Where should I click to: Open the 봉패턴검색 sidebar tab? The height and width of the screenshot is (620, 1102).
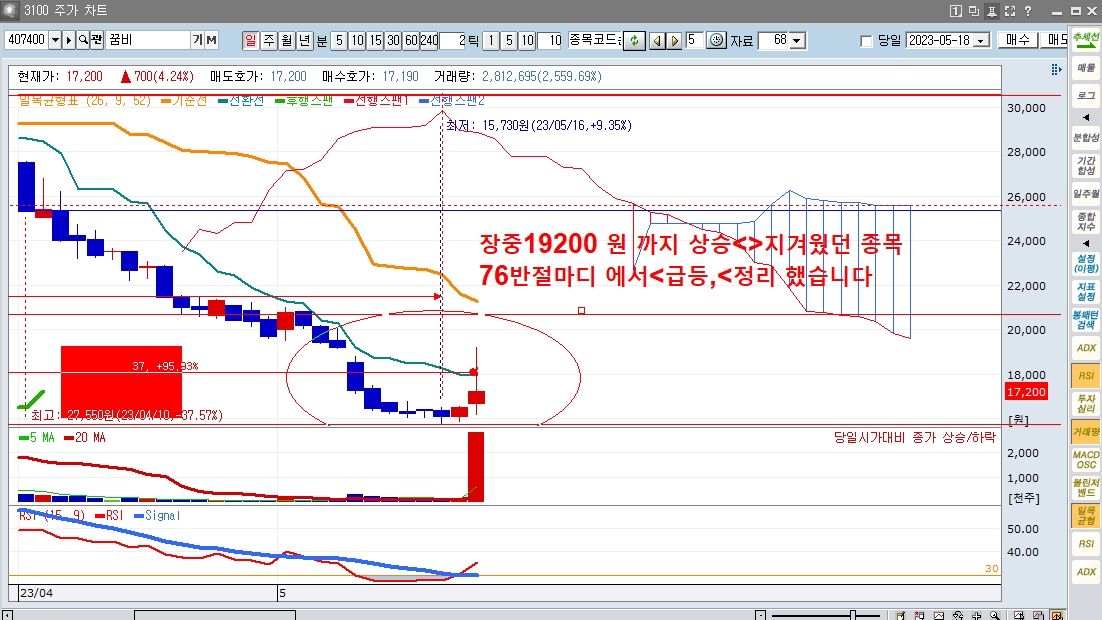tap(1086, 320)
